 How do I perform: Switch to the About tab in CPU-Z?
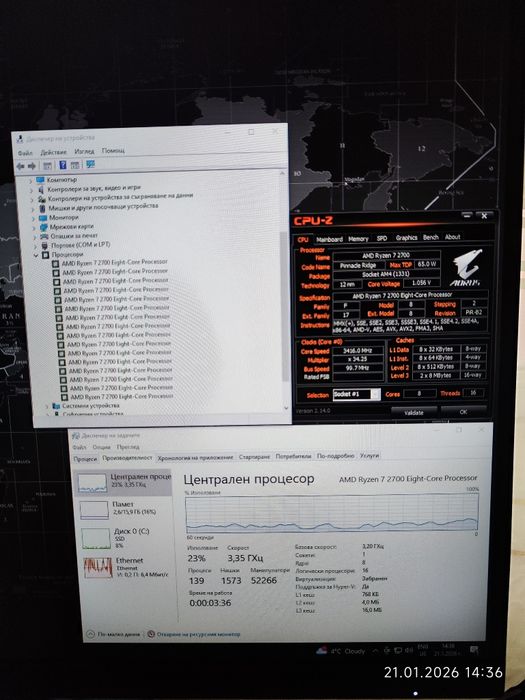click(x=452, y=237)
